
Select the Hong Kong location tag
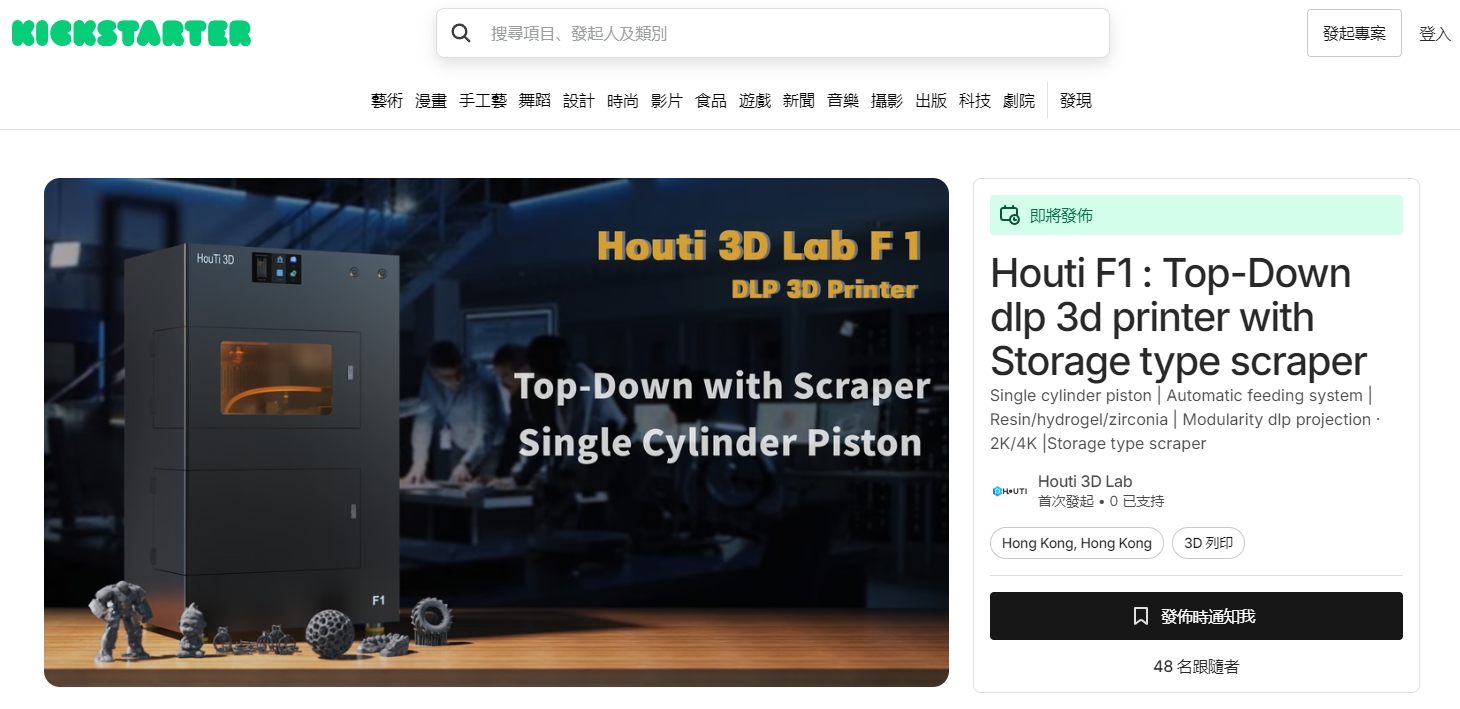click(x=1076, y=542)
